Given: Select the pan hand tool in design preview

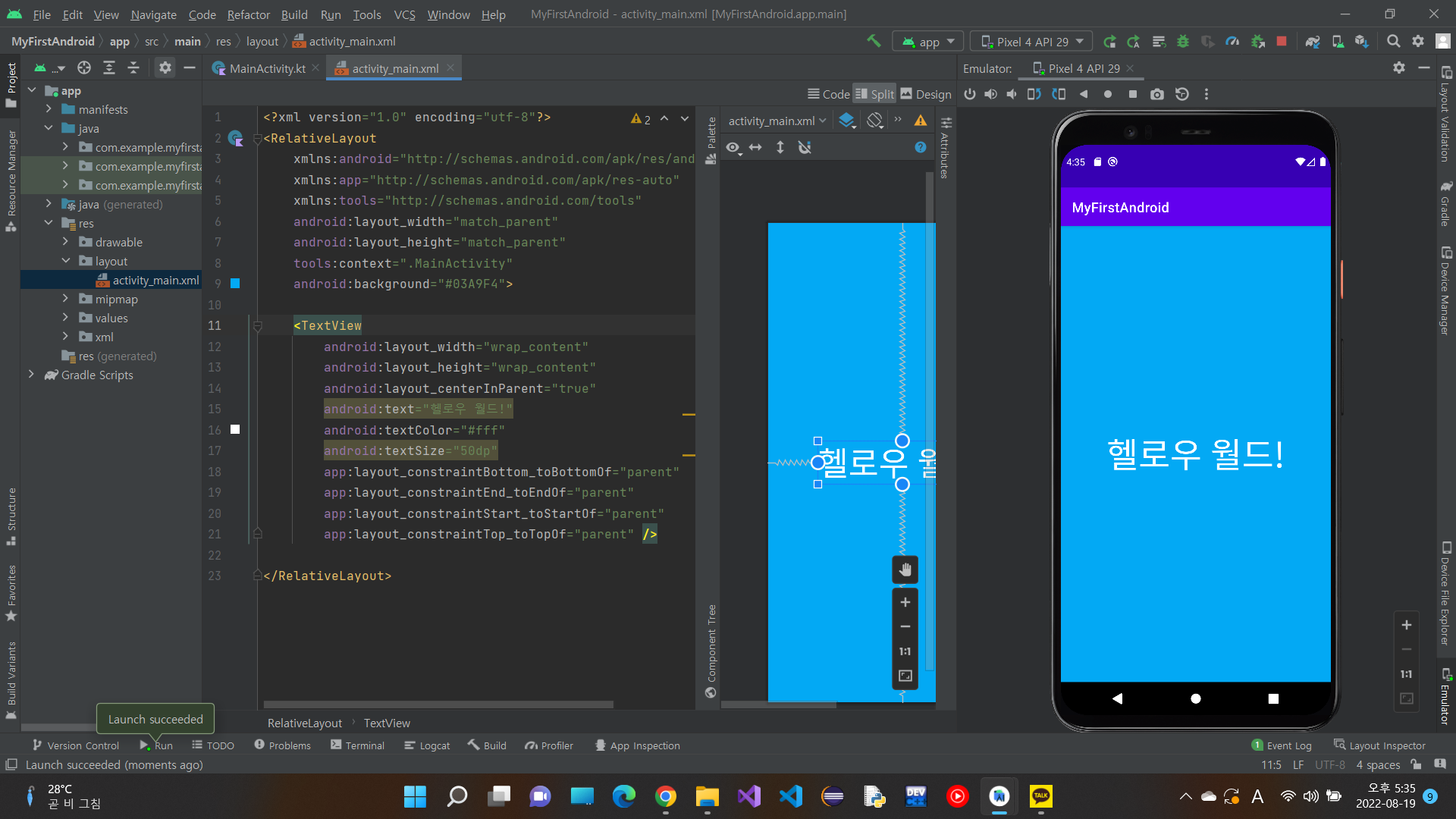Looking at the screenshot, I should coord(905,570).
